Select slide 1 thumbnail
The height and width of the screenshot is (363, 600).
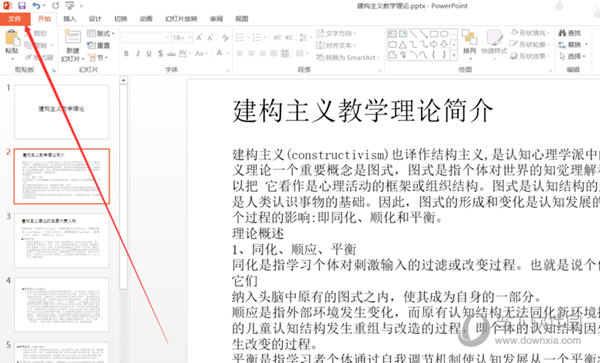coord(62,112)
